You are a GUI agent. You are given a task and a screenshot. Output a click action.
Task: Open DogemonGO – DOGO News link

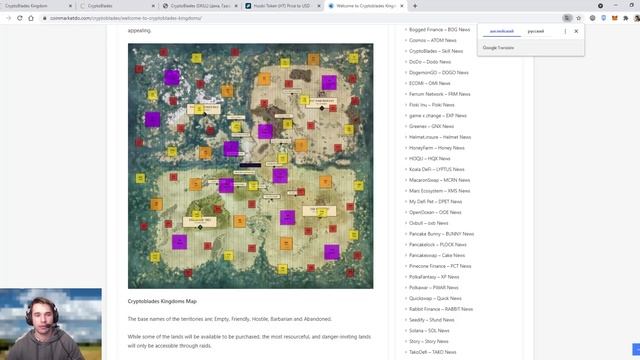pyautogui.click(x=439, y=73)
